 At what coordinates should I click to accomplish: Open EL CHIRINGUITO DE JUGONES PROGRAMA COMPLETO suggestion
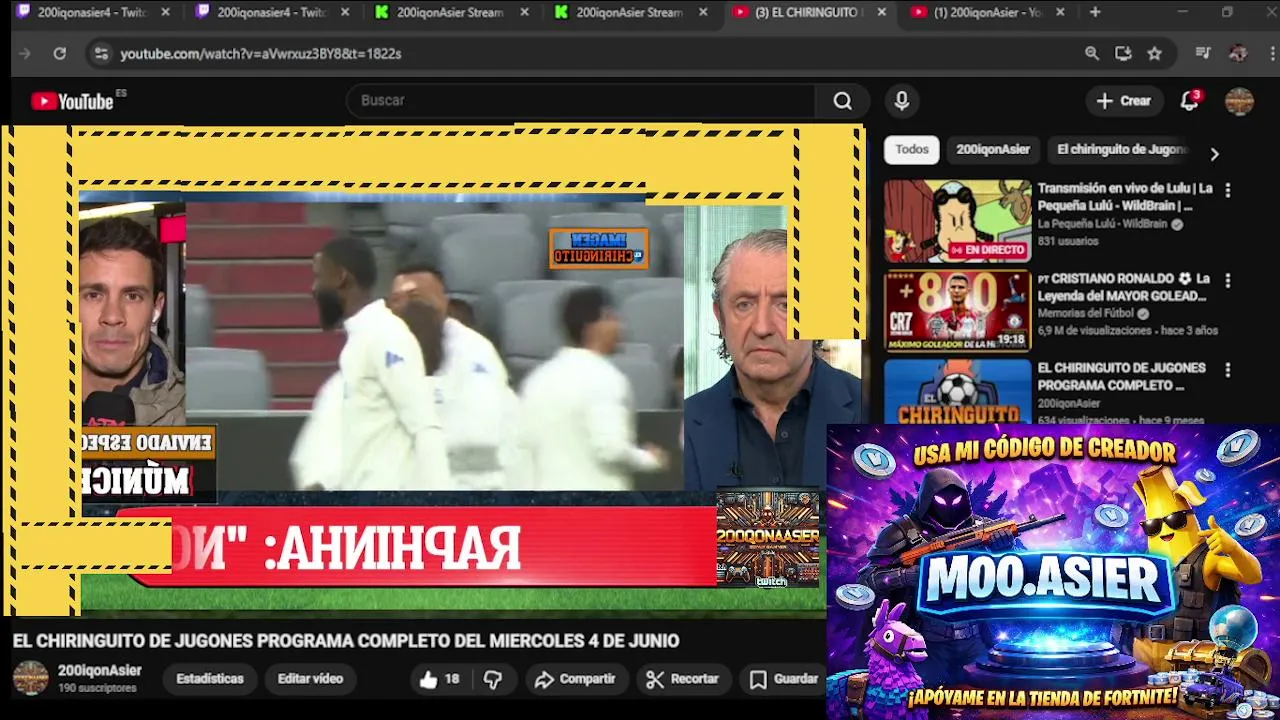click(x=1122, y=377)
